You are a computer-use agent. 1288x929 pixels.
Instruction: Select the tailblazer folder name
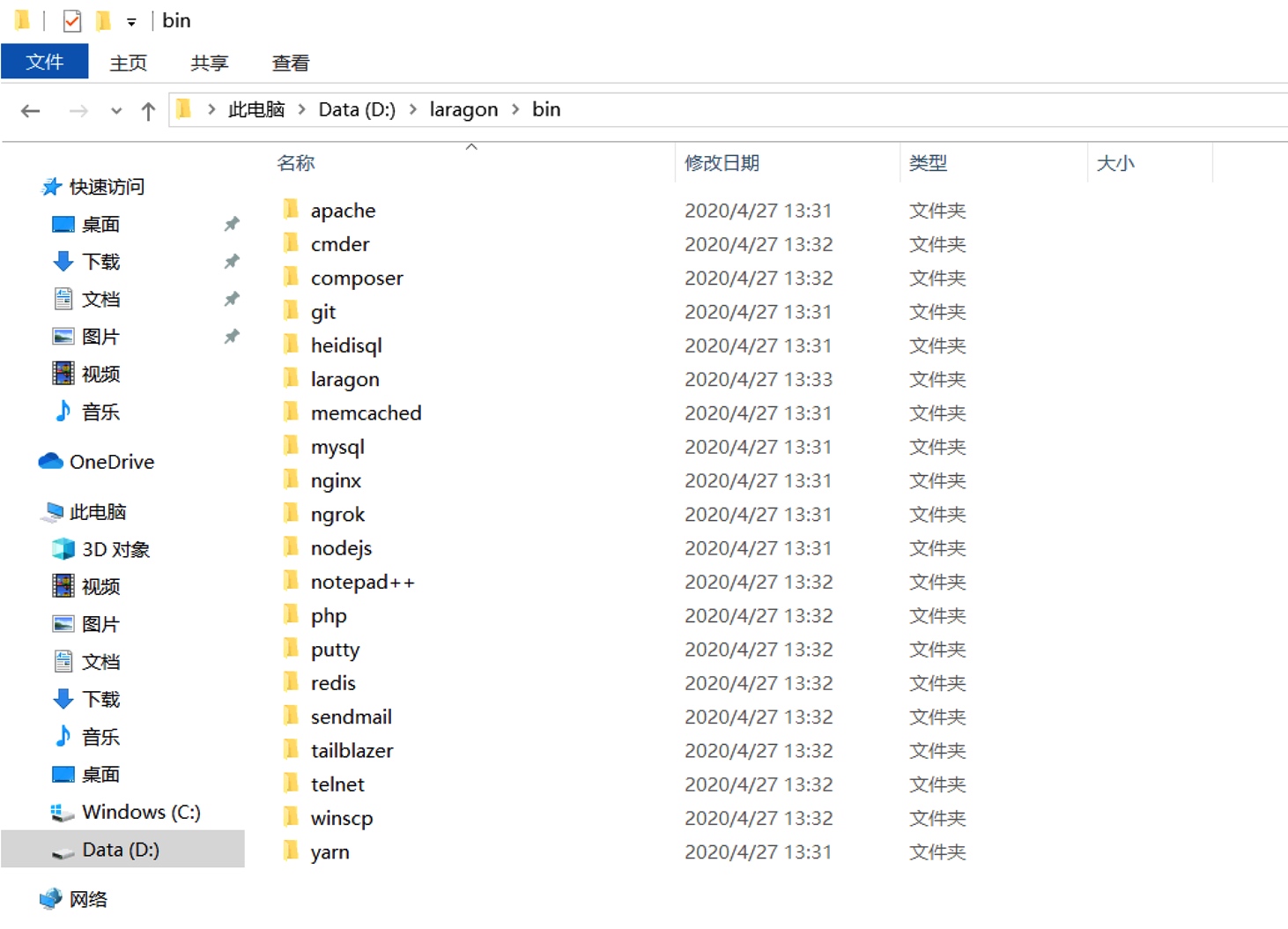352,750
